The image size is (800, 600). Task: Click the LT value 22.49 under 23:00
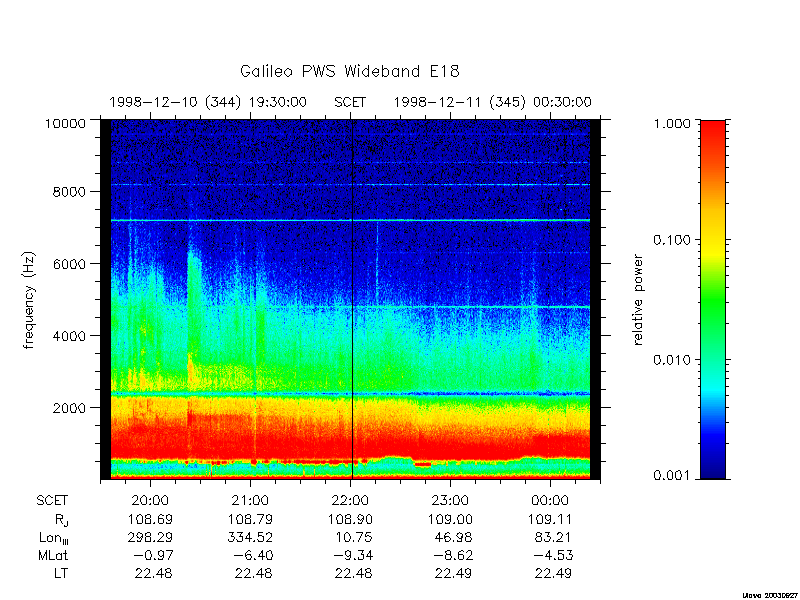tap(454, 573)
